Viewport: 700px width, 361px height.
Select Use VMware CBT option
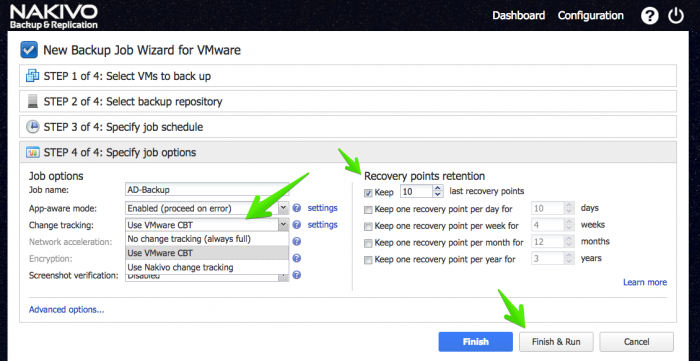207,253
